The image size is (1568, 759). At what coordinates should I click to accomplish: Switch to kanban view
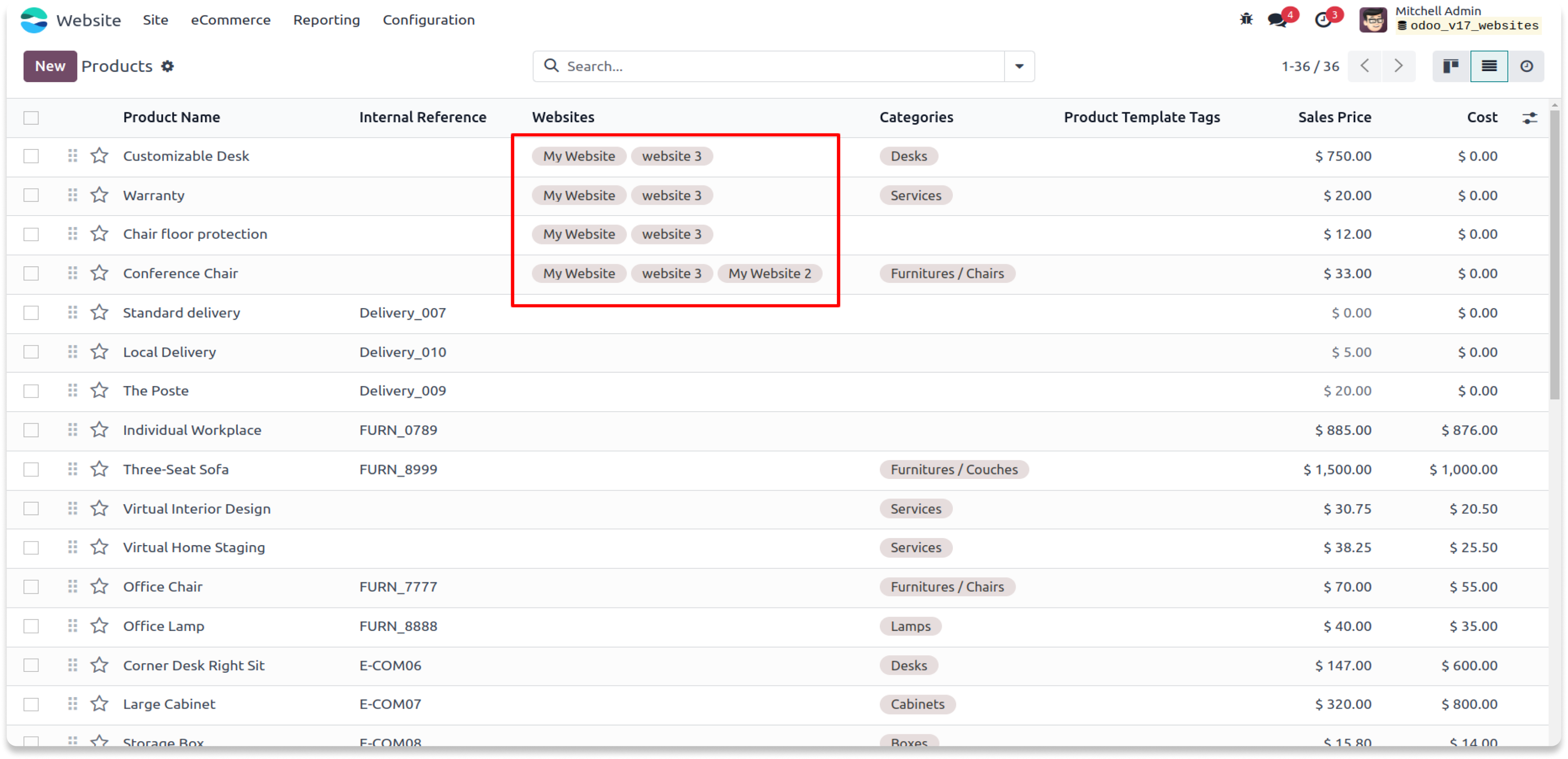coord(1451,66)
